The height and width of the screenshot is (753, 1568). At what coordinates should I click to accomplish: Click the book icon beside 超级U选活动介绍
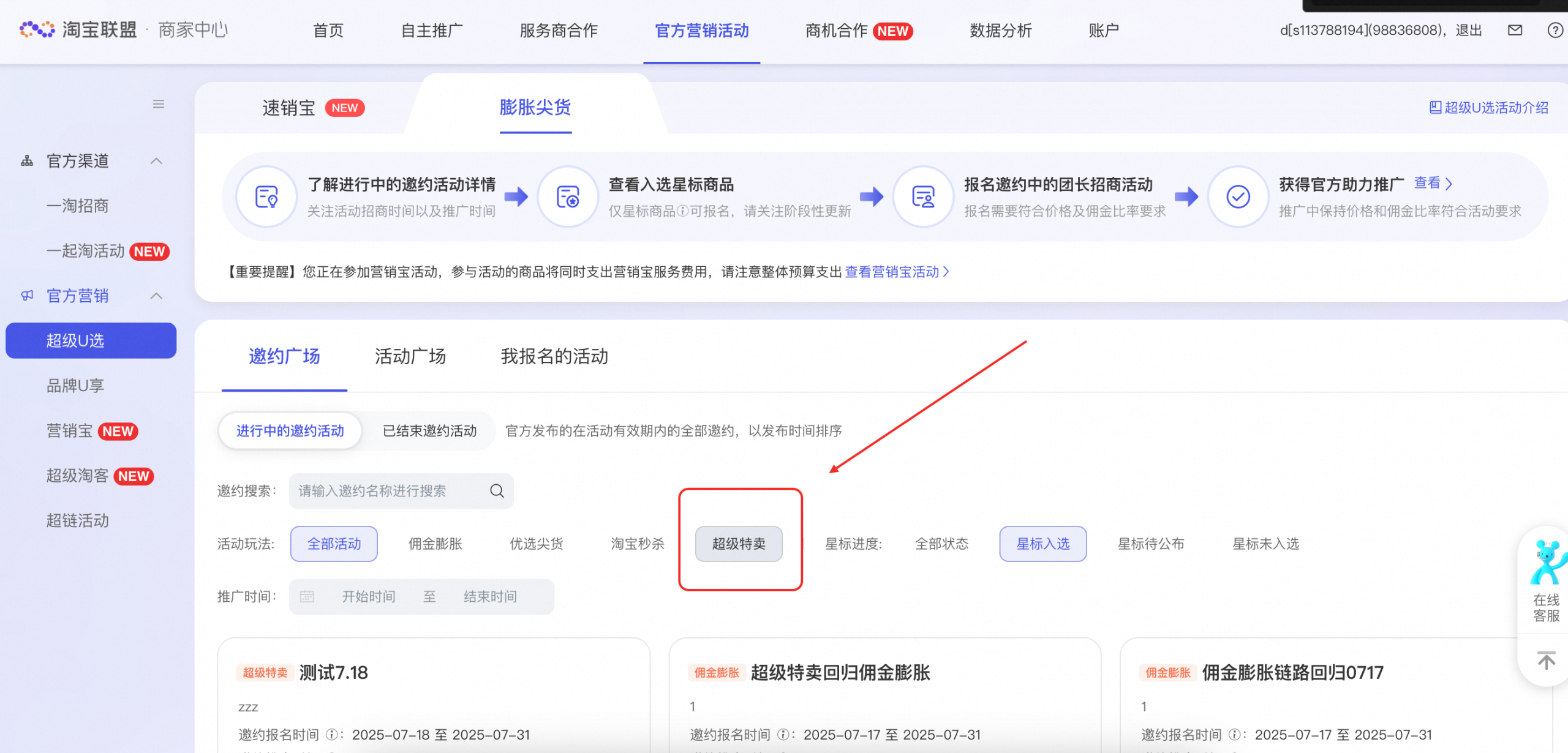[1435, 108]
